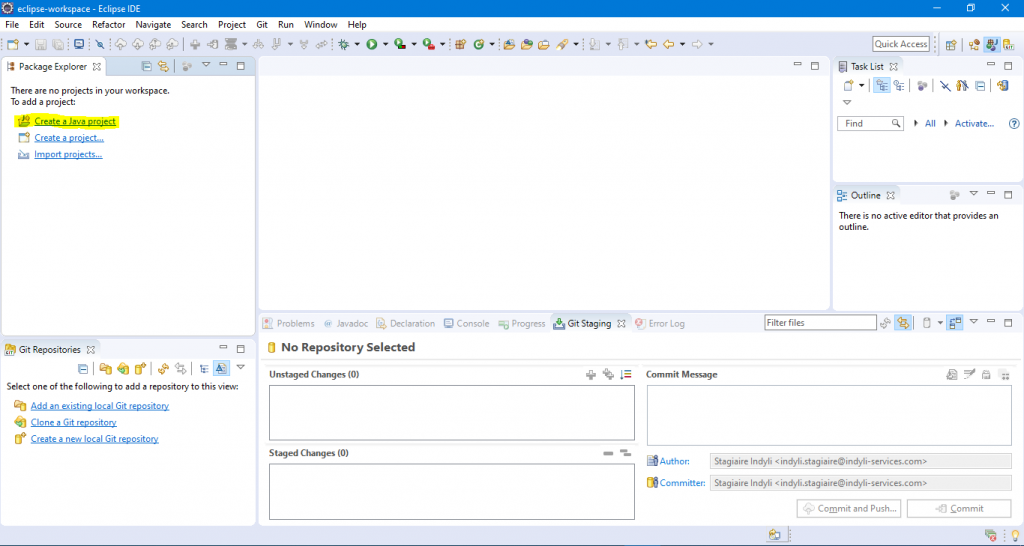The image size is (1024, 546).
Task: Open Package Explorer View Menu triangle
Action: [206, 65]
